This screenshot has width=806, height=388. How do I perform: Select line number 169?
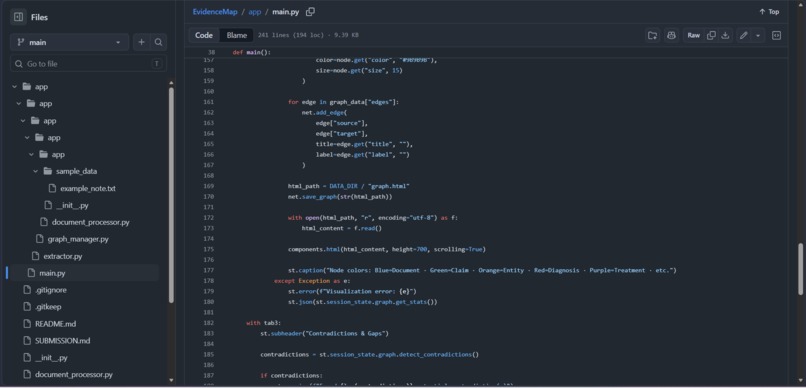tap(208, 186)
